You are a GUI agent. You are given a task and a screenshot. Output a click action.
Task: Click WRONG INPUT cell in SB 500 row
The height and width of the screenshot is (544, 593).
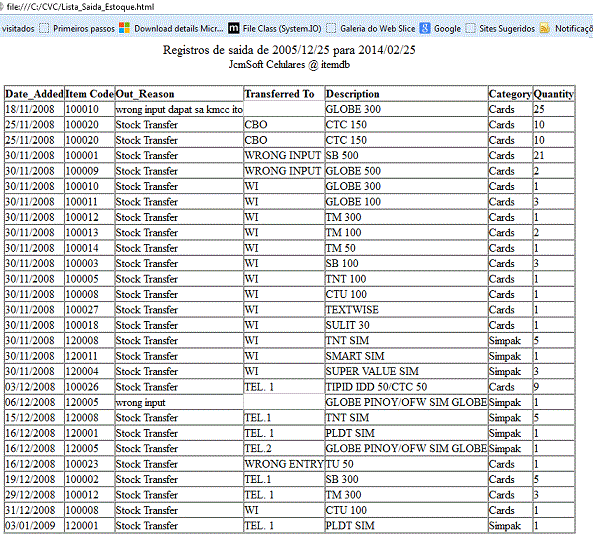pyautogui.click(x=284, y=155)
